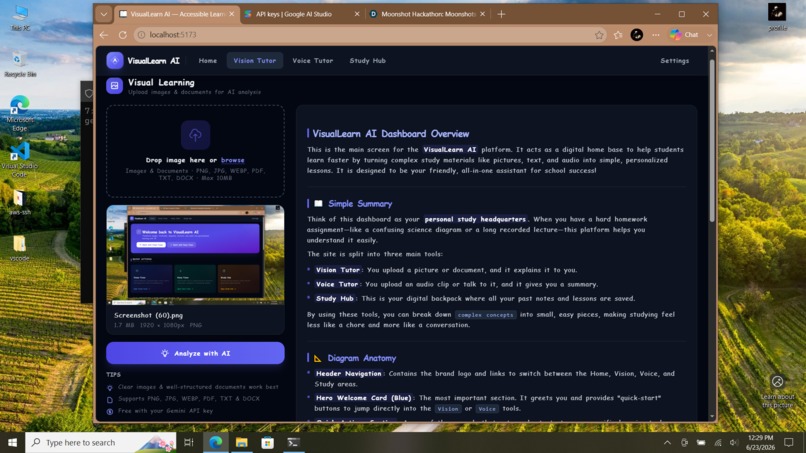Image resolution: width=806 pixels, height=453 pixels.
Task: Go back with the browser back arrow
Action: (x=104, y=35)
